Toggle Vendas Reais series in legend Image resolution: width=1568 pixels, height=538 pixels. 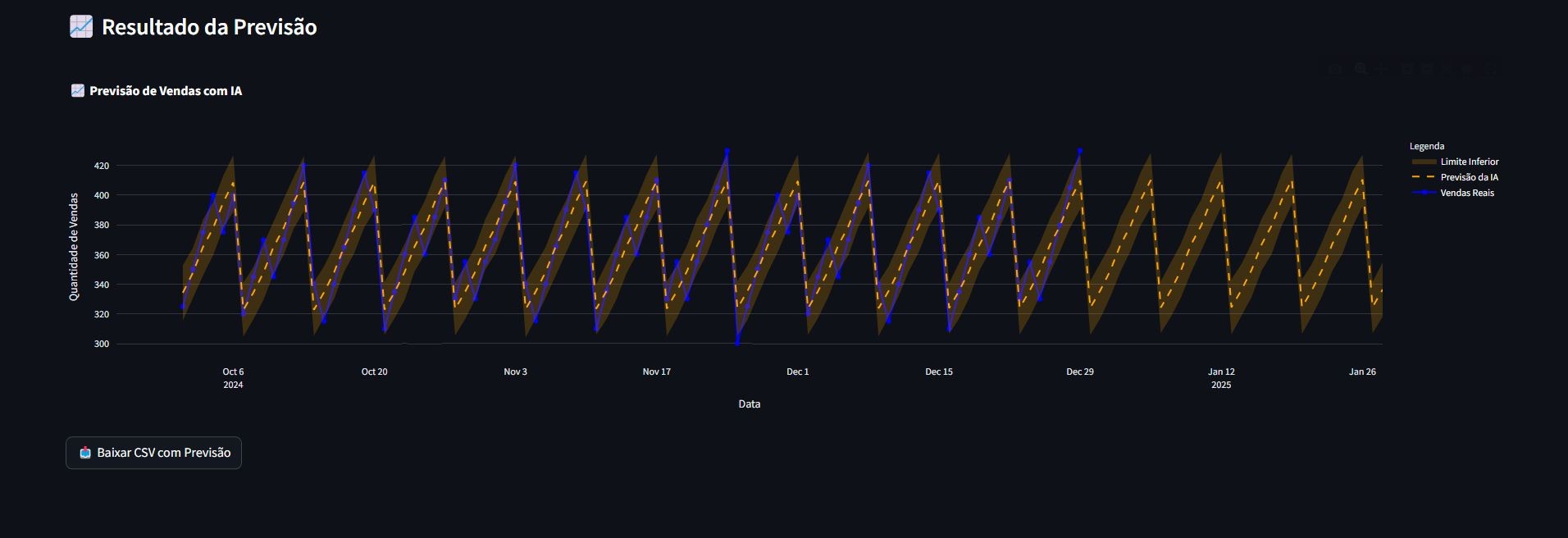(x=1466, y=193)
